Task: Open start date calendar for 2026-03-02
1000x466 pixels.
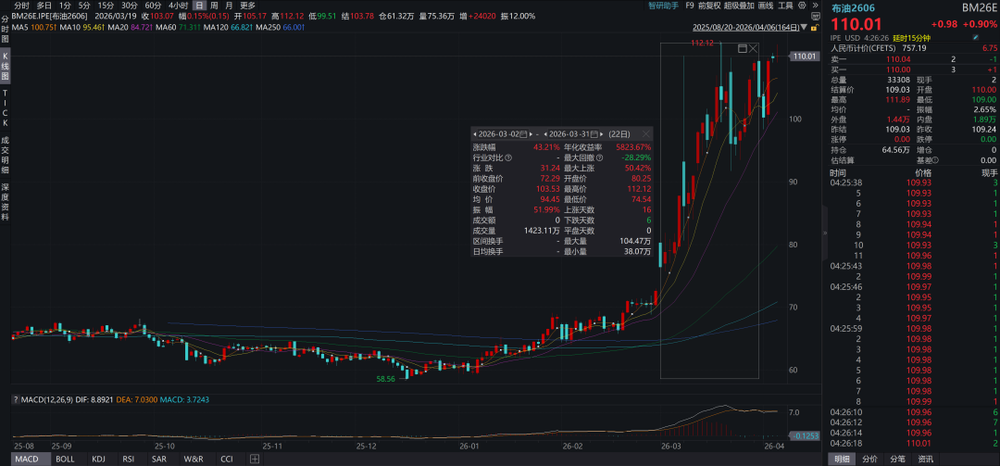Action: [x=525, y=133]
